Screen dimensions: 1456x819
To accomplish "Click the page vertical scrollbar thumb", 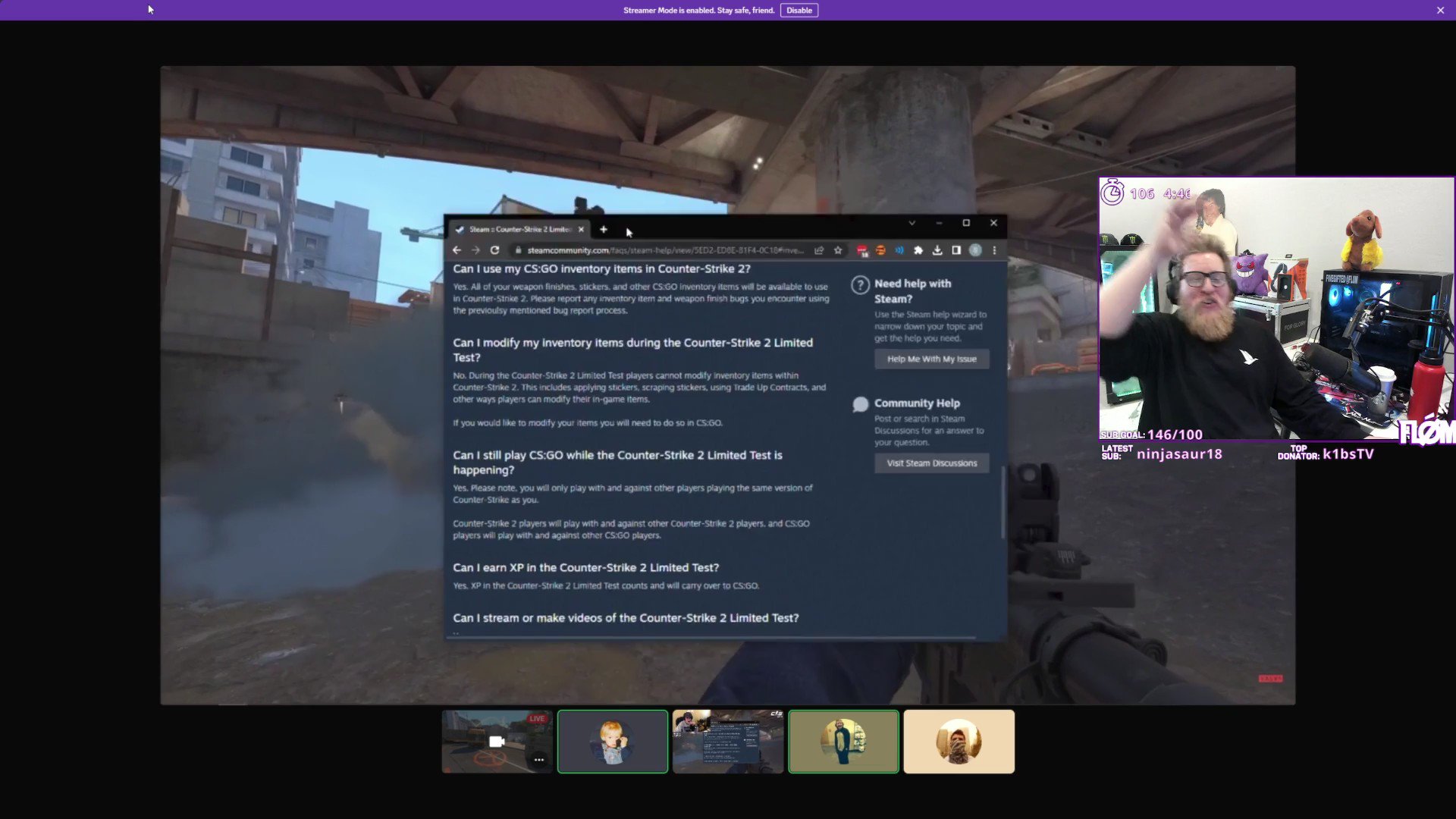I will pos(1003,502).
